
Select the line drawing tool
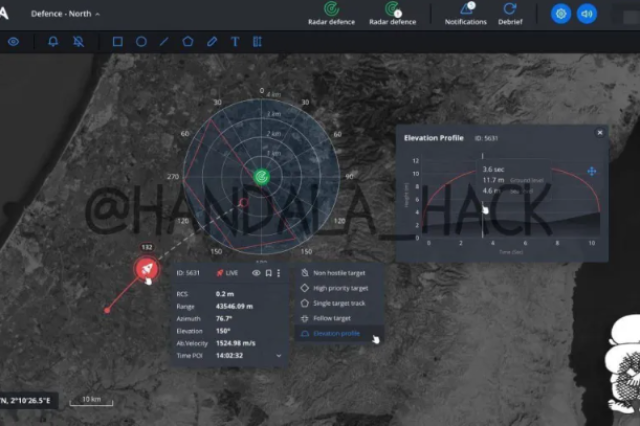click(164, 42)
